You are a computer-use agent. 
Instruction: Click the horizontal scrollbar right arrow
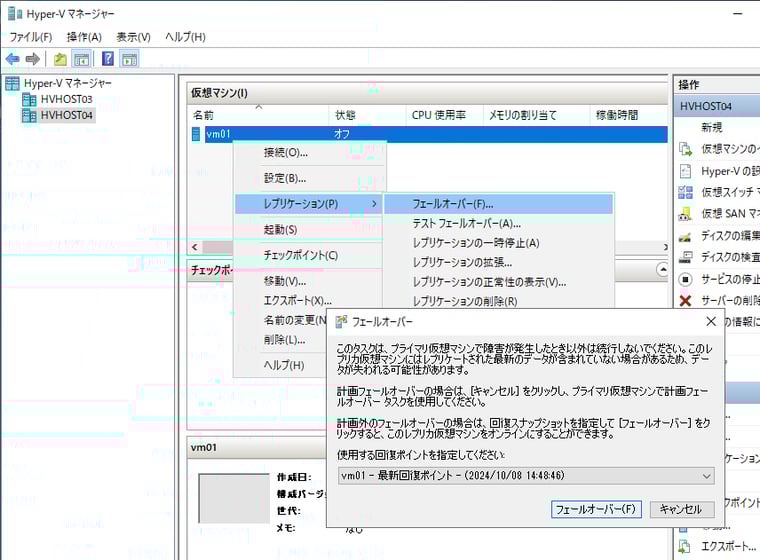click(665, 247)
